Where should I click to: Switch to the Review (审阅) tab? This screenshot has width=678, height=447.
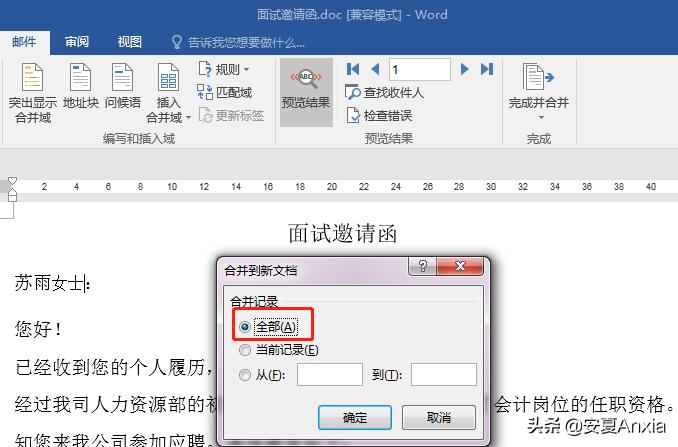tap(77, 42)
